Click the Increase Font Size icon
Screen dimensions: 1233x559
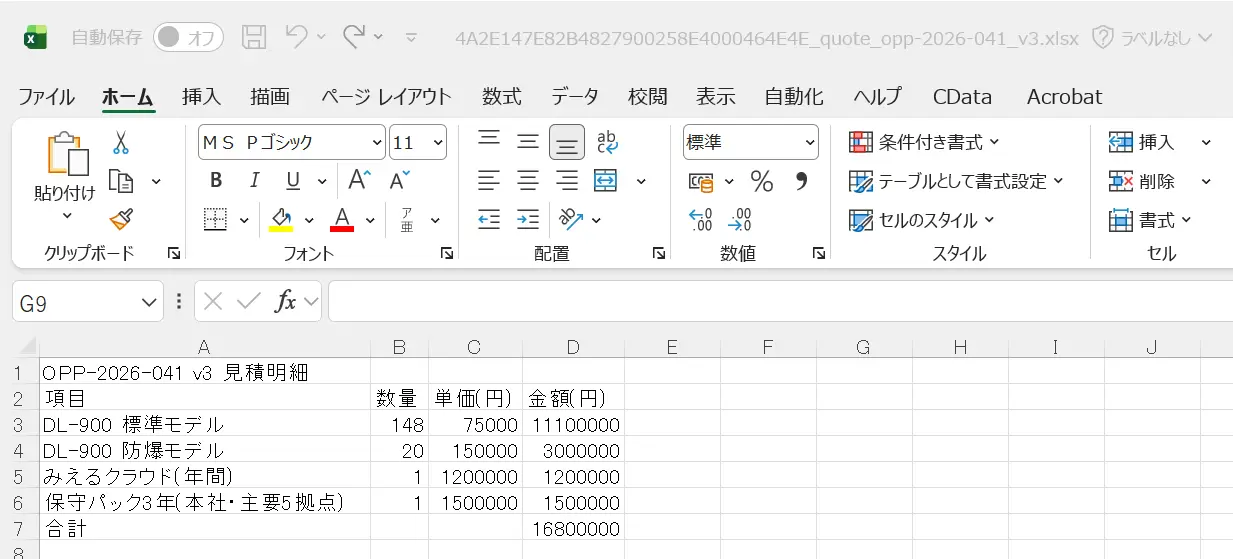359,181
